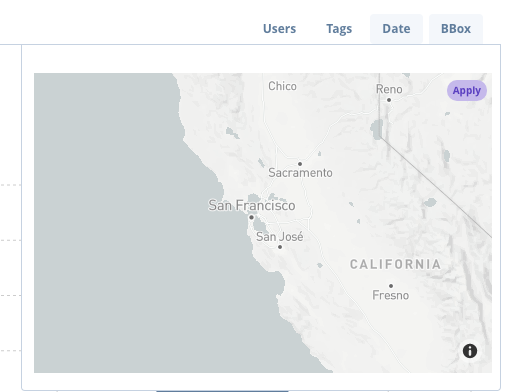Click the CALIFORNIA state label
The width and height of the screenshot is (518, 392).
(396, 264)
